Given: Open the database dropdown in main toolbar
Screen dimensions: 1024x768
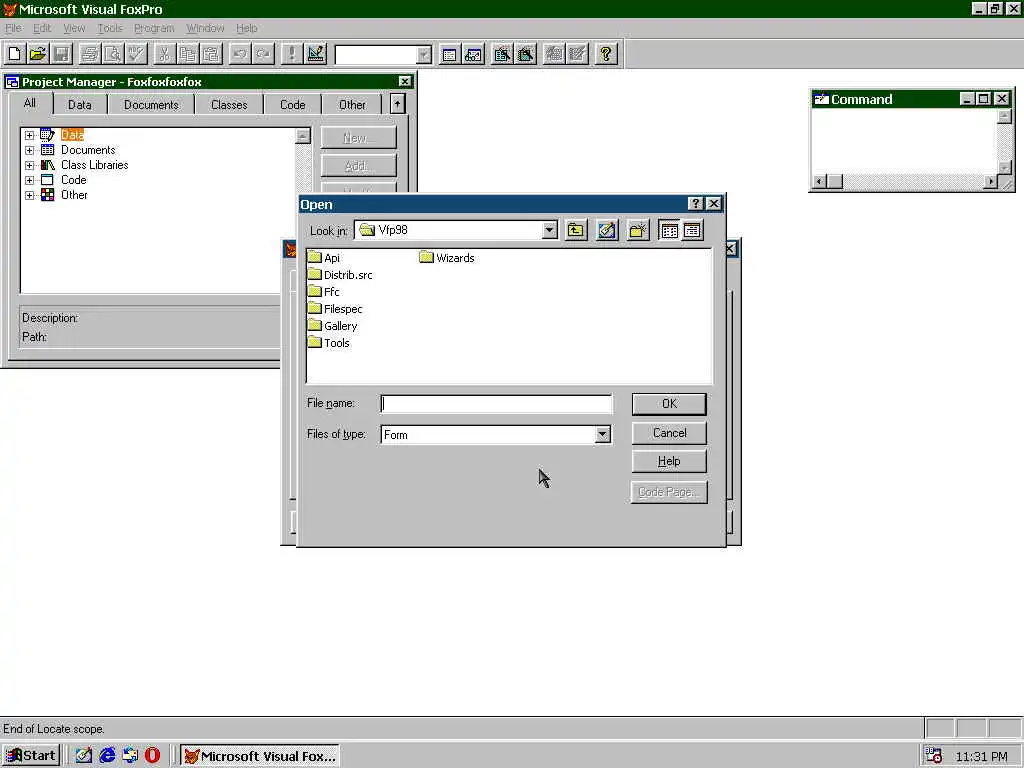Looking at the screenshot, I should [x=424, y=55].
